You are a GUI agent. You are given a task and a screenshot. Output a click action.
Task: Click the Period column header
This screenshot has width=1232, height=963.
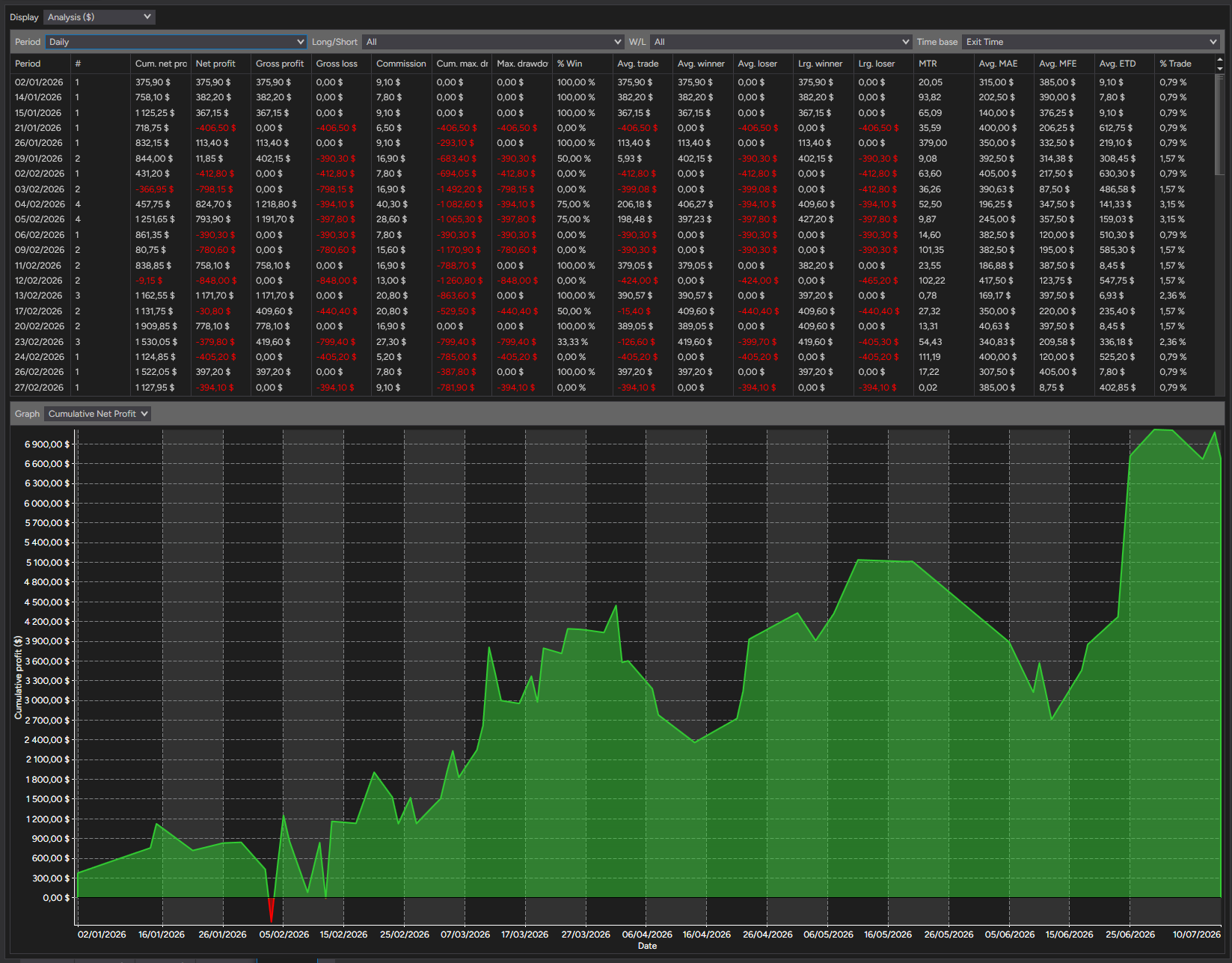(40, 64)
